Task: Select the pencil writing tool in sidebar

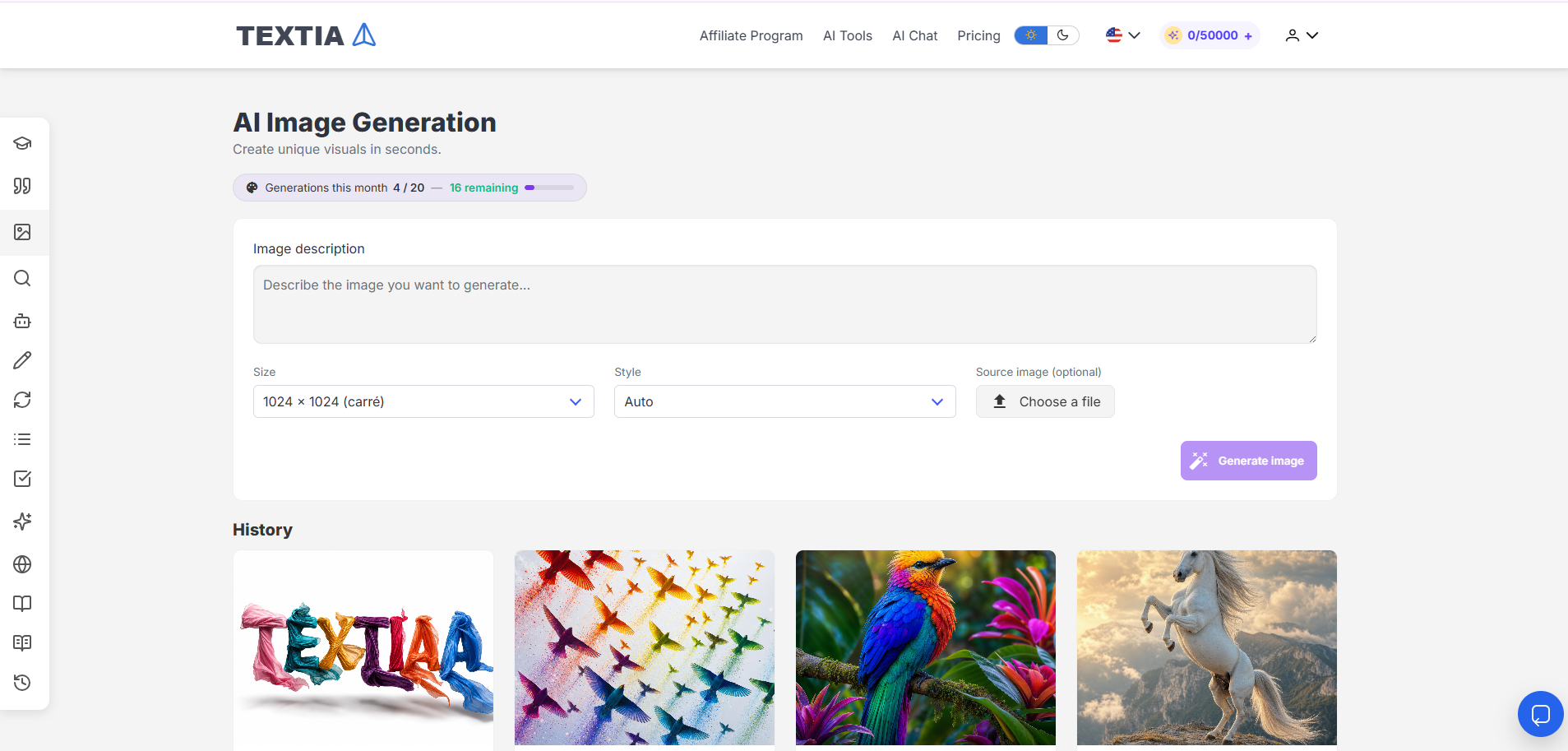Action: (22, 360)
